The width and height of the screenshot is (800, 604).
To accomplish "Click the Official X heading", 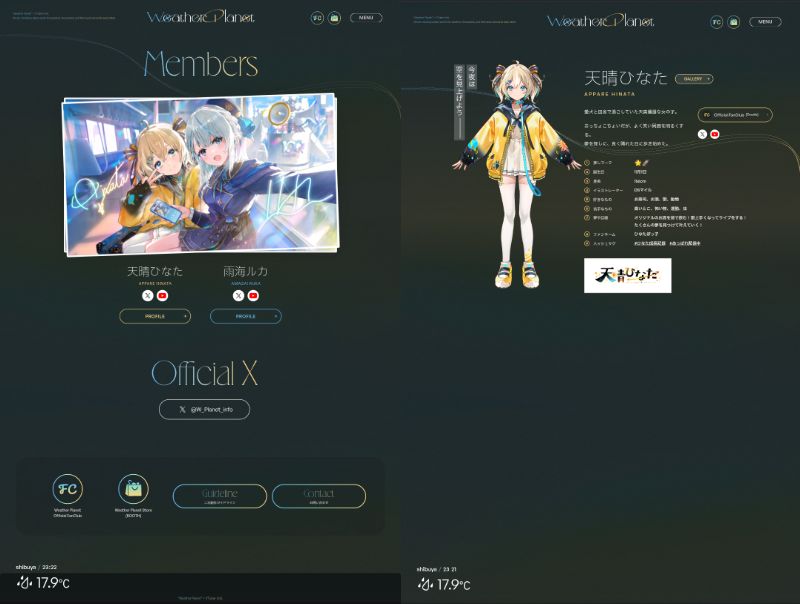I will pos(205,373).
